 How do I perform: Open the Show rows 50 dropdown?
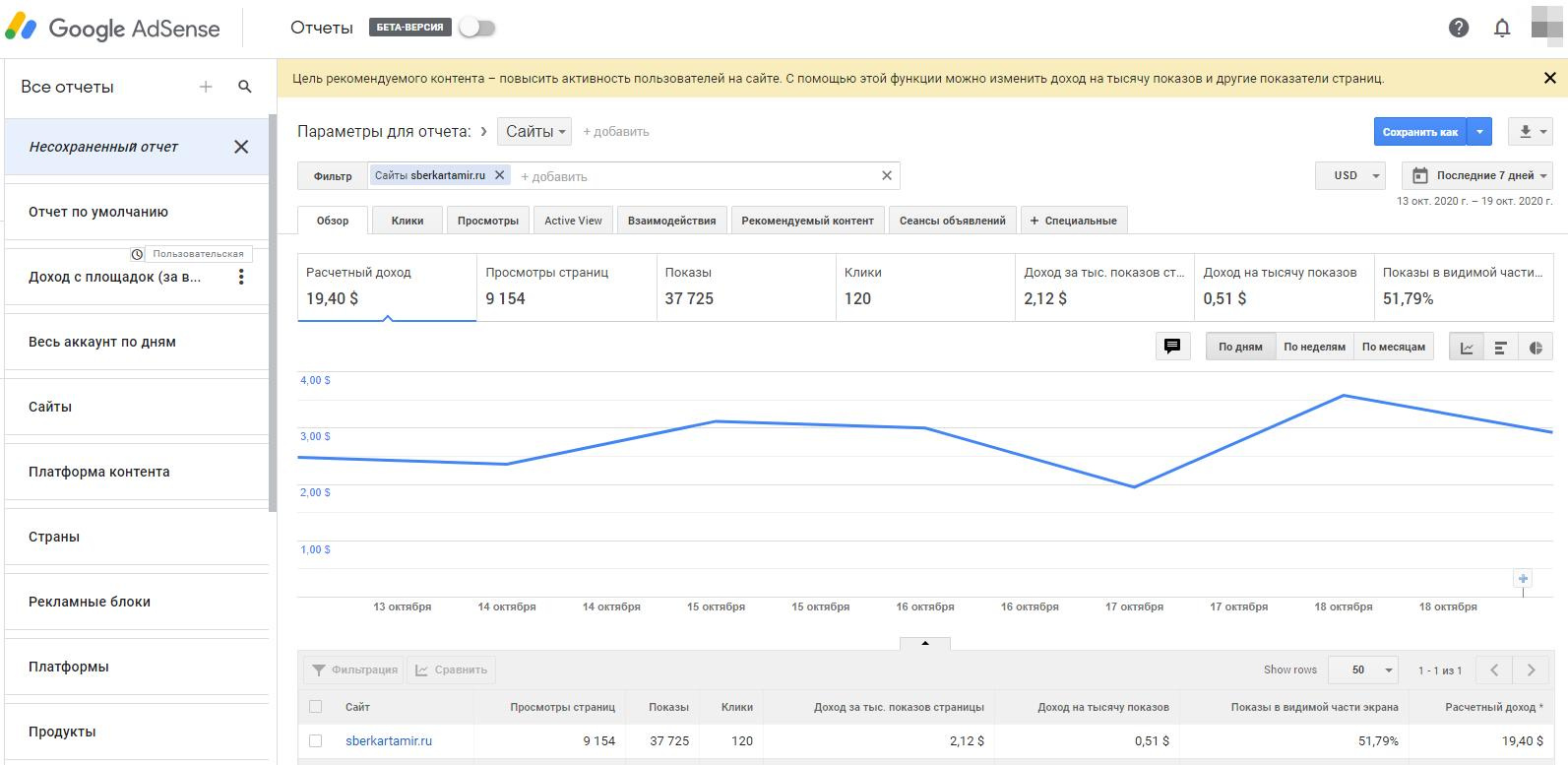click(x=1362, y=670)
